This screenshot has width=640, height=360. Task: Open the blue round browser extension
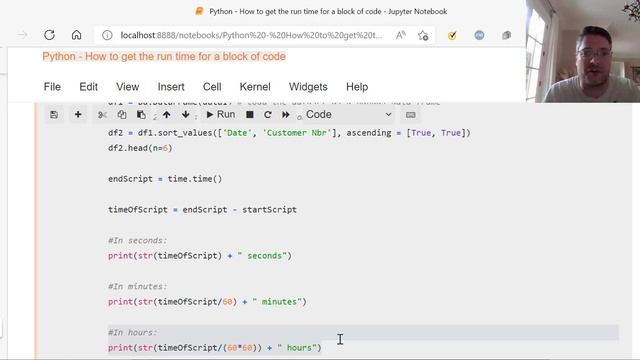(x=479, y=36)
